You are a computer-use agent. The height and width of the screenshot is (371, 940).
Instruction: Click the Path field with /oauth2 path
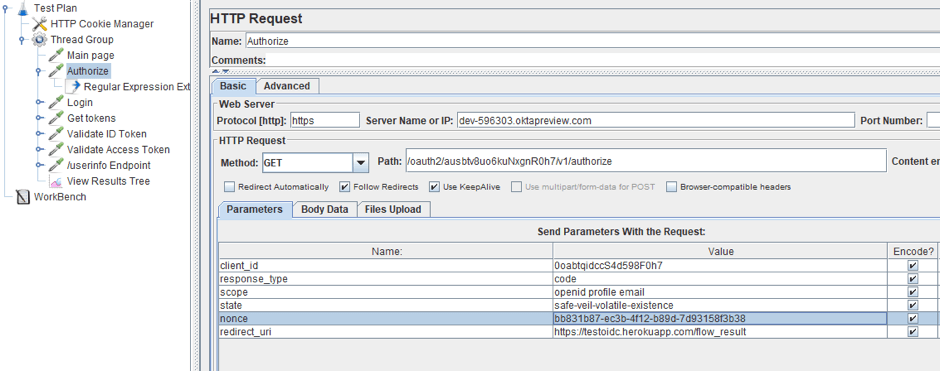click(646, 161)
